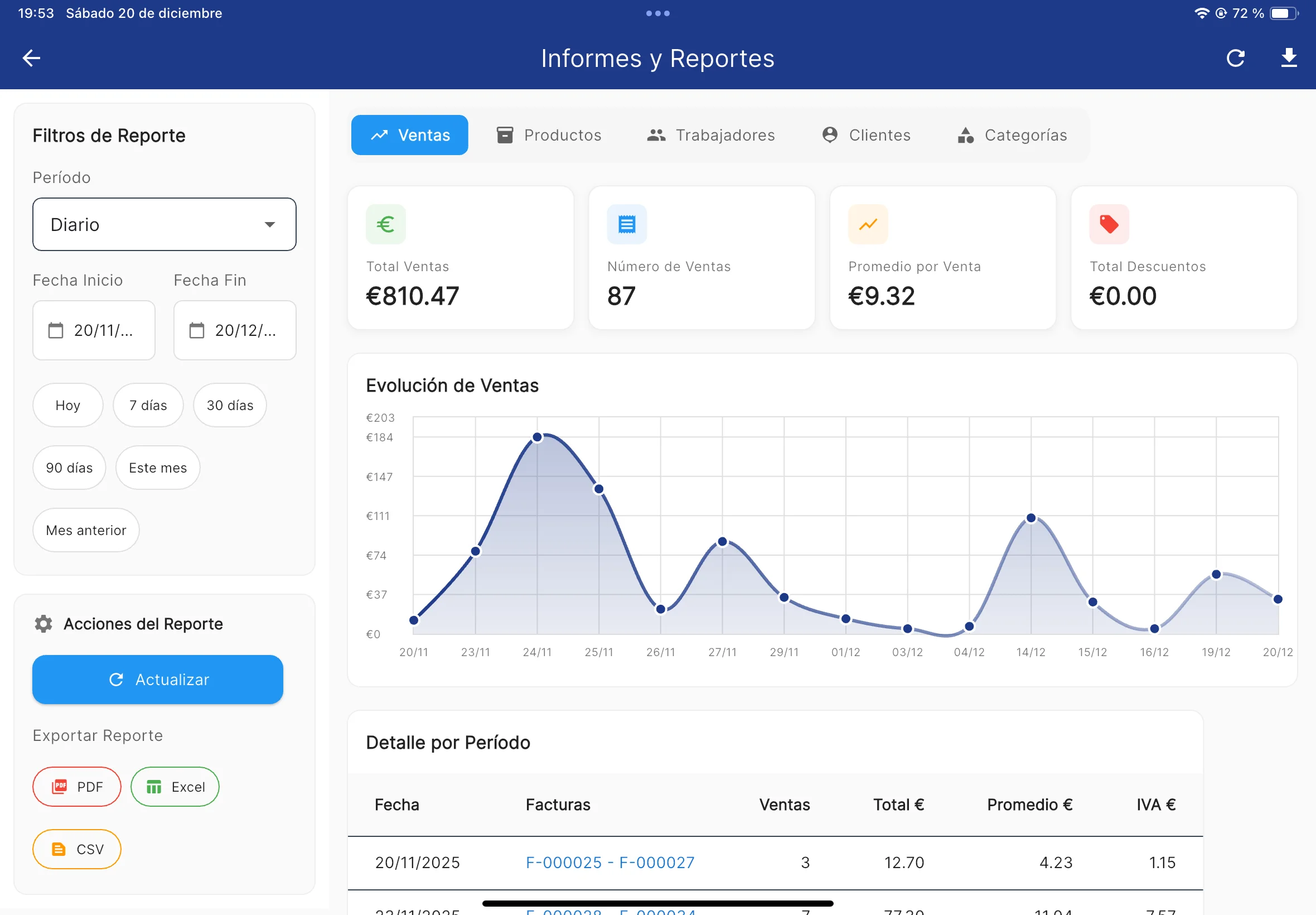Viewport: 1316px width, 915px height.
Task: Click the gear icon beside Acciones del Reporte
Action: click(x=43, y=624)
